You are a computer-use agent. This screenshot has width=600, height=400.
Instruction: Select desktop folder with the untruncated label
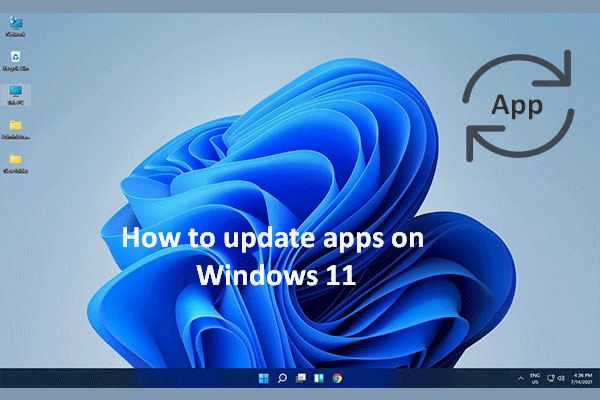point(15,163)
